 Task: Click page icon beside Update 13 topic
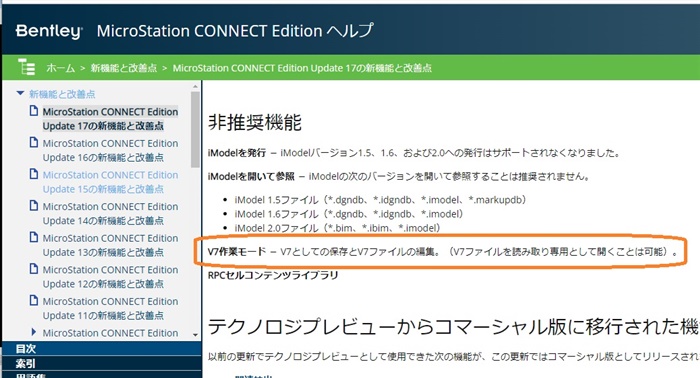(33, 237)
